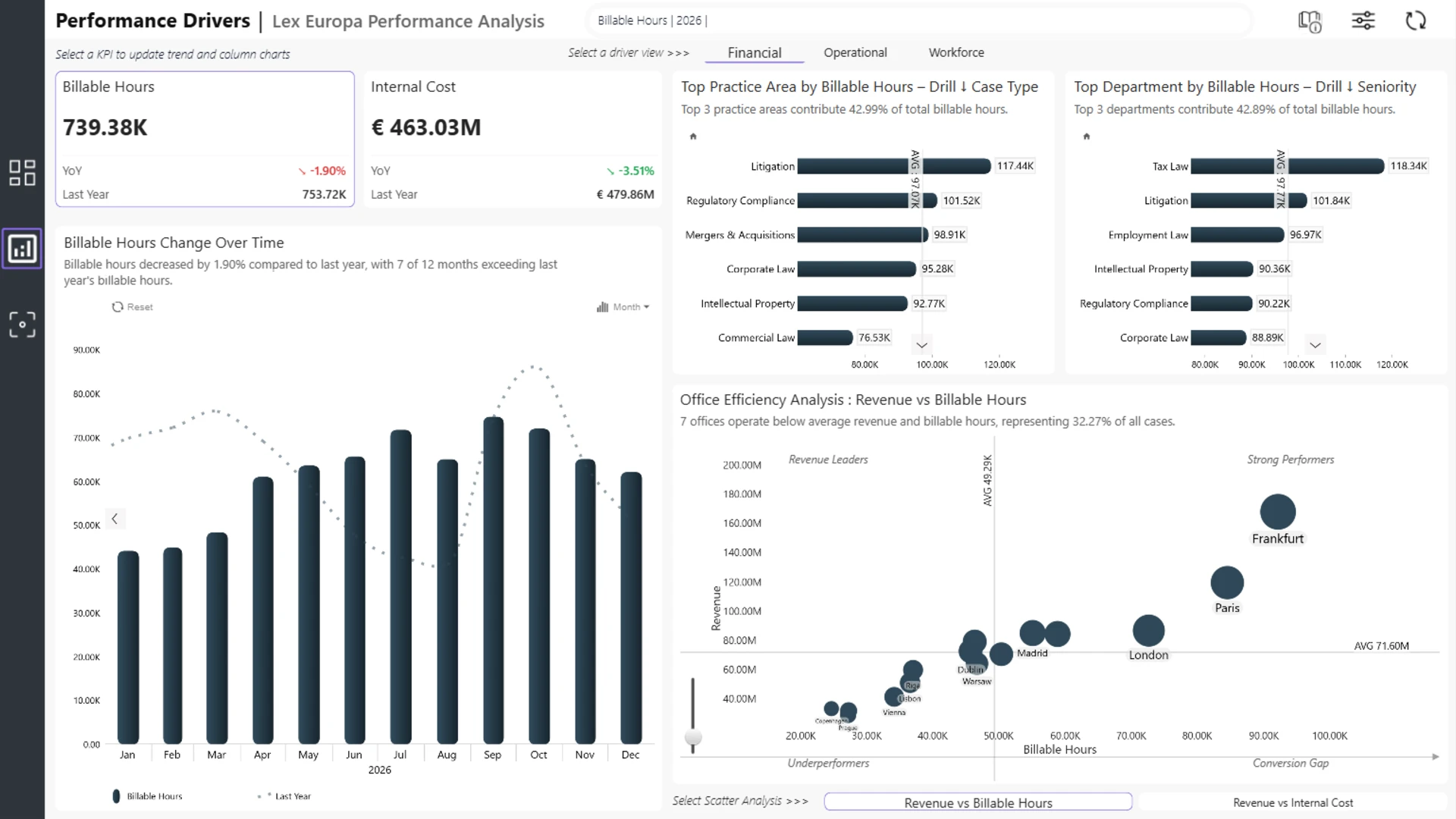
Task: Select the Mergers & Acquisitions bar
Action: [x=863, y=234]
